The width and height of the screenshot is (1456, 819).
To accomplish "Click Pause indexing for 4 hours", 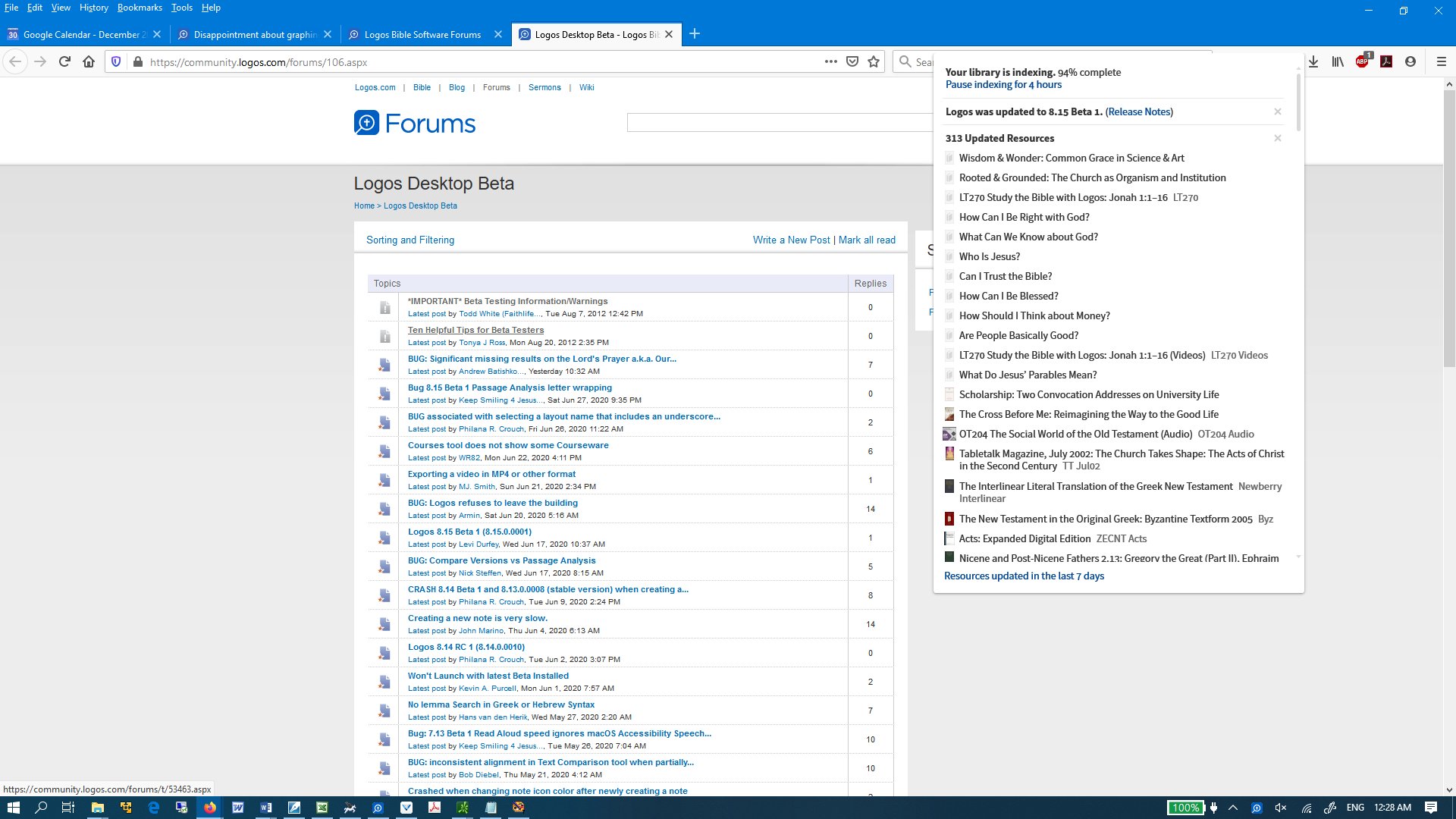I will point(1003,85).
